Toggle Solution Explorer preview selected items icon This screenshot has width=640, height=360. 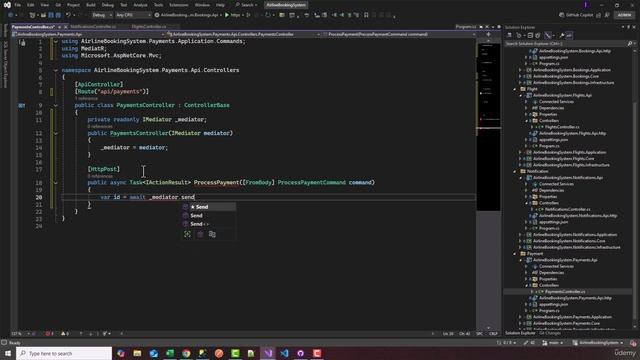tap(569, 36)
